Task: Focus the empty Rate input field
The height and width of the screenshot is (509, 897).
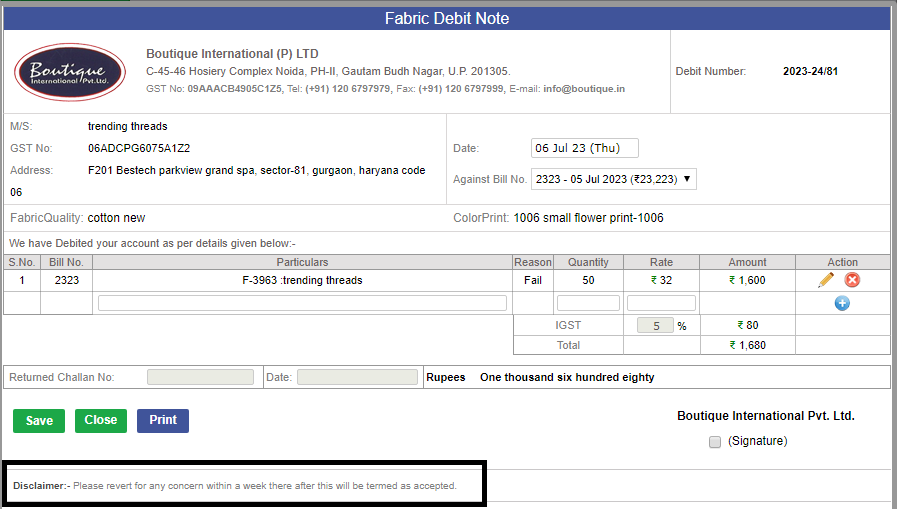Action: click(661, 303)
